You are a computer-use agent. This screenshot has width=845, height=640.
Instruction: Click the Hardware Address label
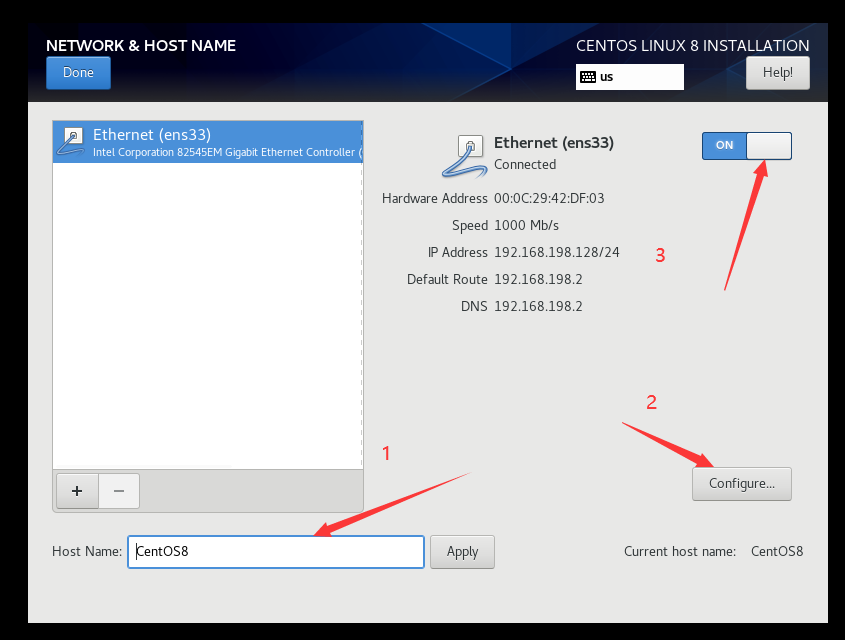coord(435,198)
